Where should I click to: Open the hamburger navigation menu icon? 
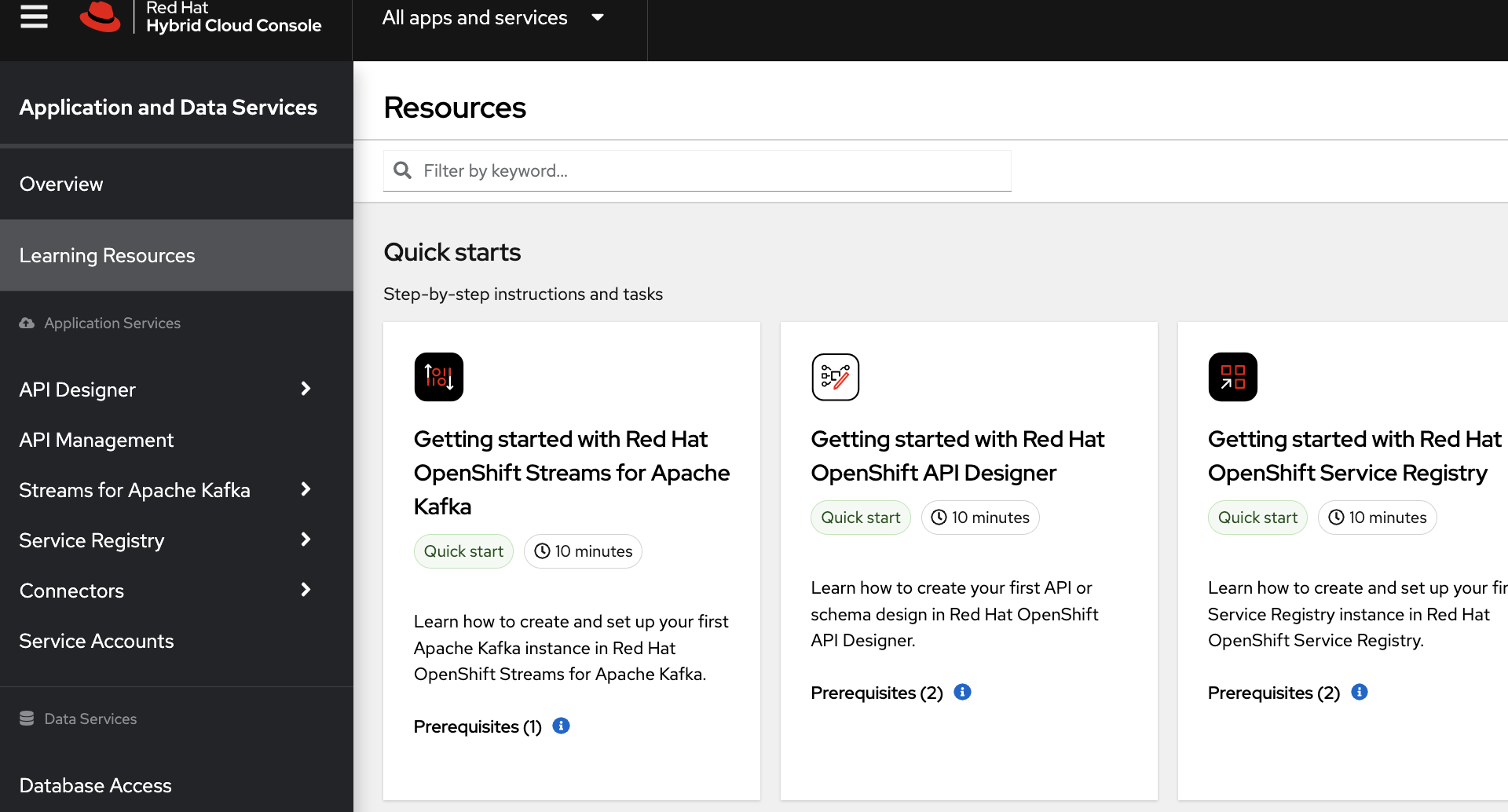click(x=34, y=16)
